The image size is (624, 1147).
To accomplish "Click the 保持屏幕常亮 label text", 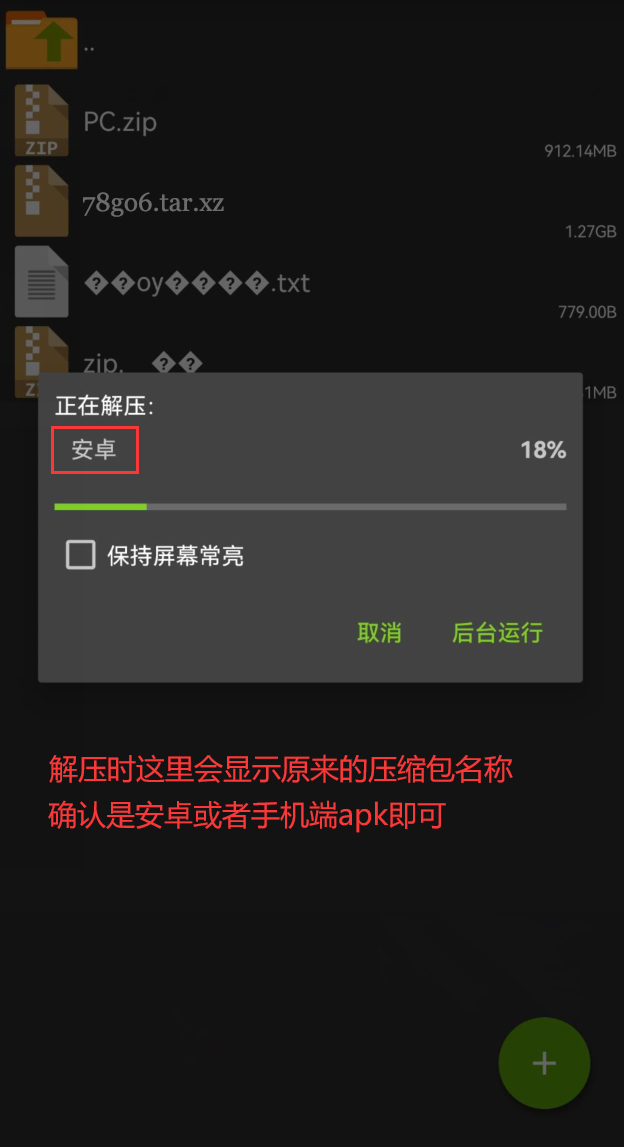I will [x=176, y=556].
